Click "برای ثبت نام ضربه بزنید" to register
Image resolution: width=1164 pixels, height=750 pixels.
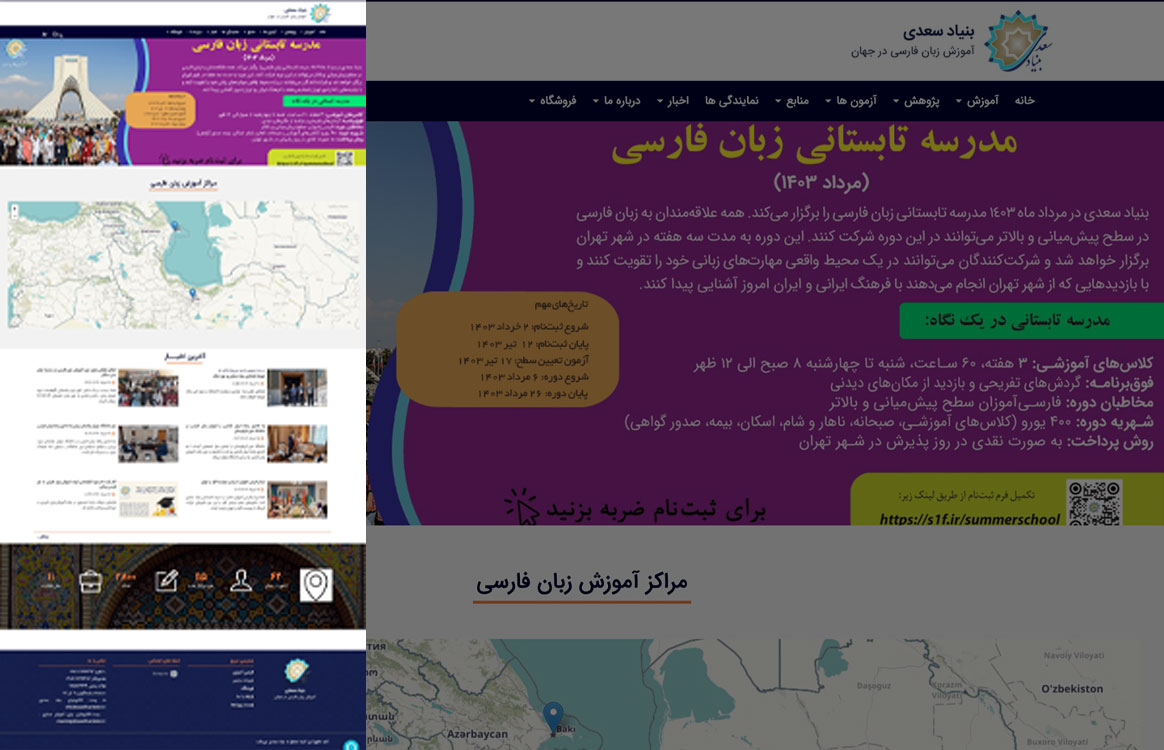coord(655,510)
